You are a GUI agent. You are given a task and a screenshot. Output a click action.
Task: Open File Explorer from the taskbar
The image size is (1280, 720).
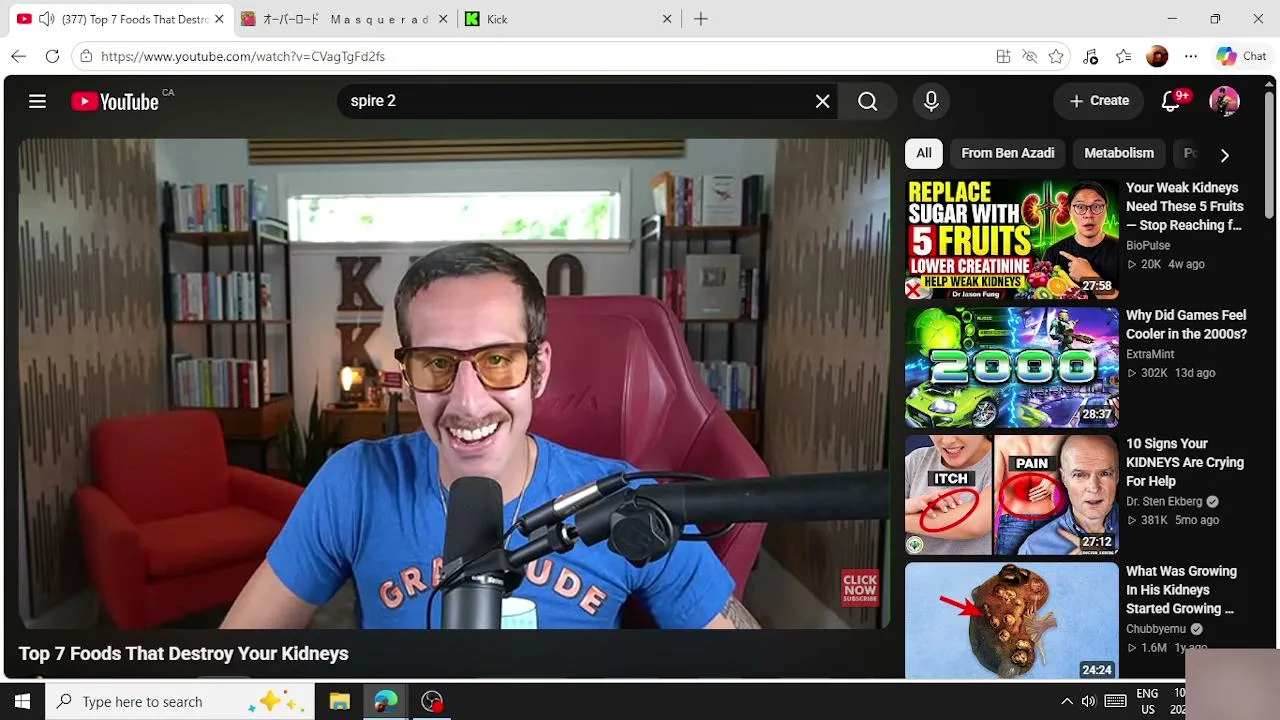pos(339,701)
